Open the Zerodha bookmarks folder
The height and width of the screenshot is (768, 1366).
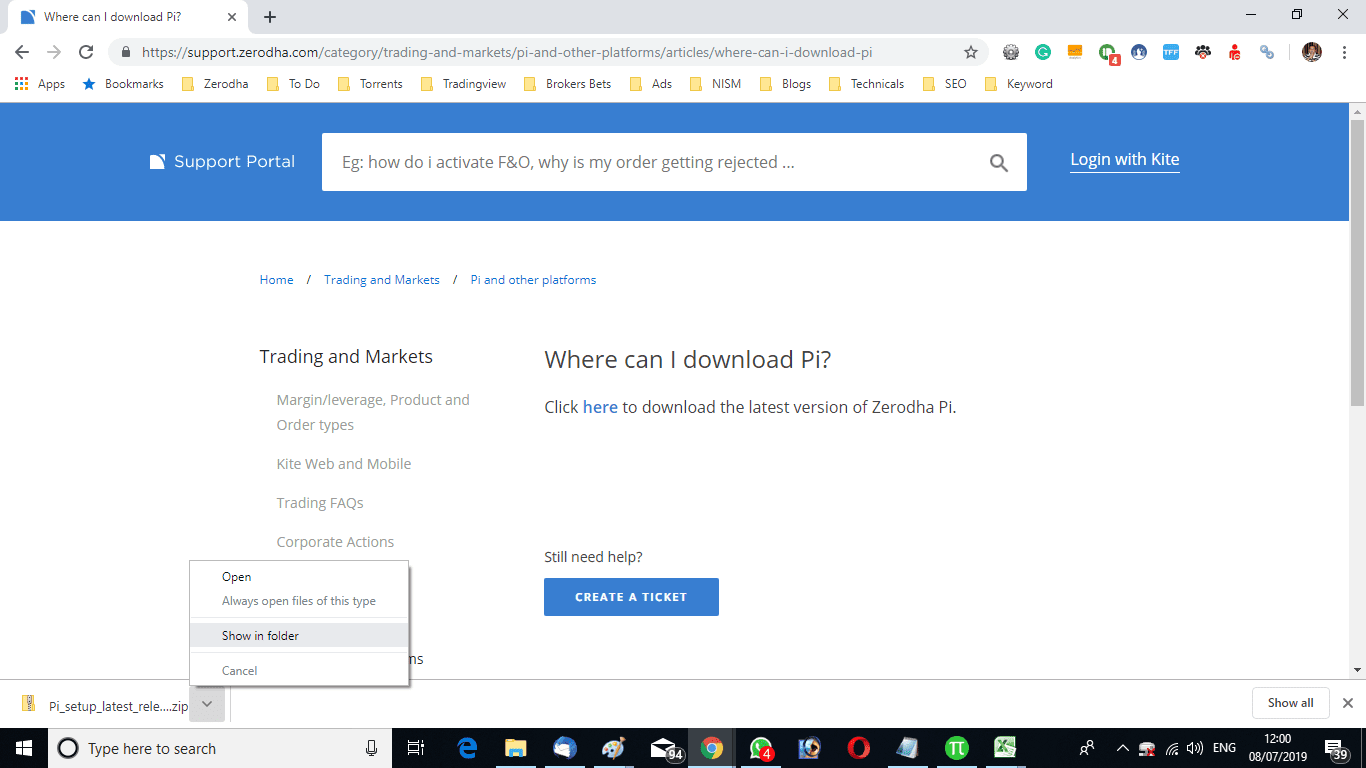pos(215,84)
